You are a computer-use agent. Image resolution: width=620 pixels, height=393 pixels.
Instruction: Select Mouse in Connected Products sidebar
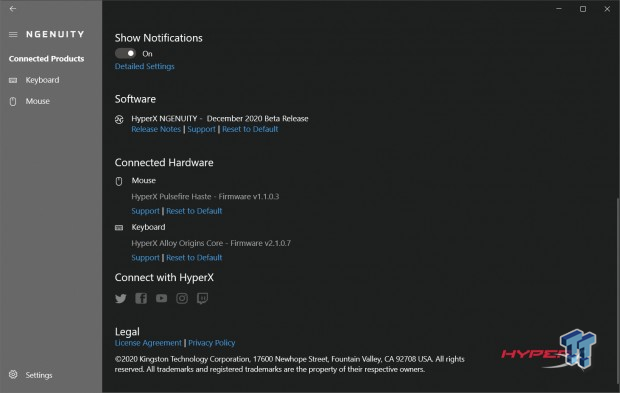(38, 101)
